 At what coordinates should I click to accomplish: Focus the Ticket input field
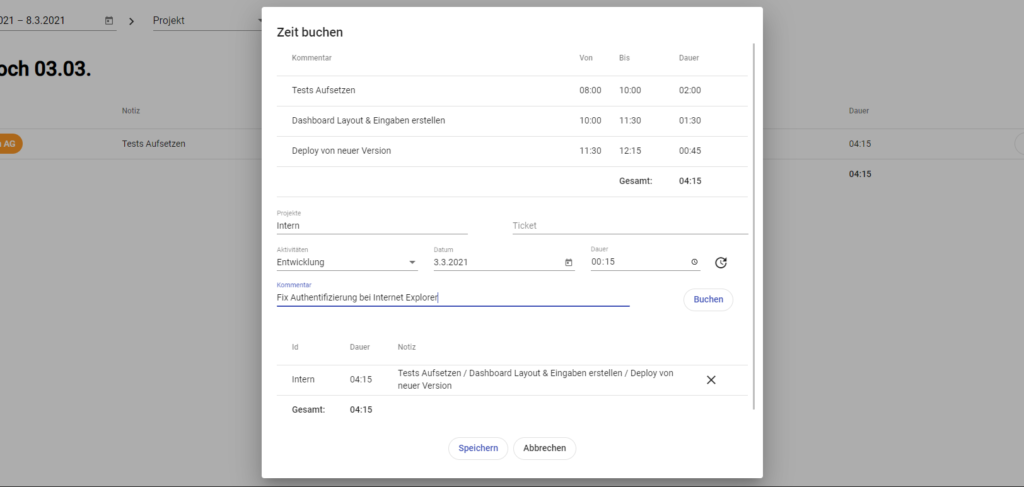click(x=629, y=226)
